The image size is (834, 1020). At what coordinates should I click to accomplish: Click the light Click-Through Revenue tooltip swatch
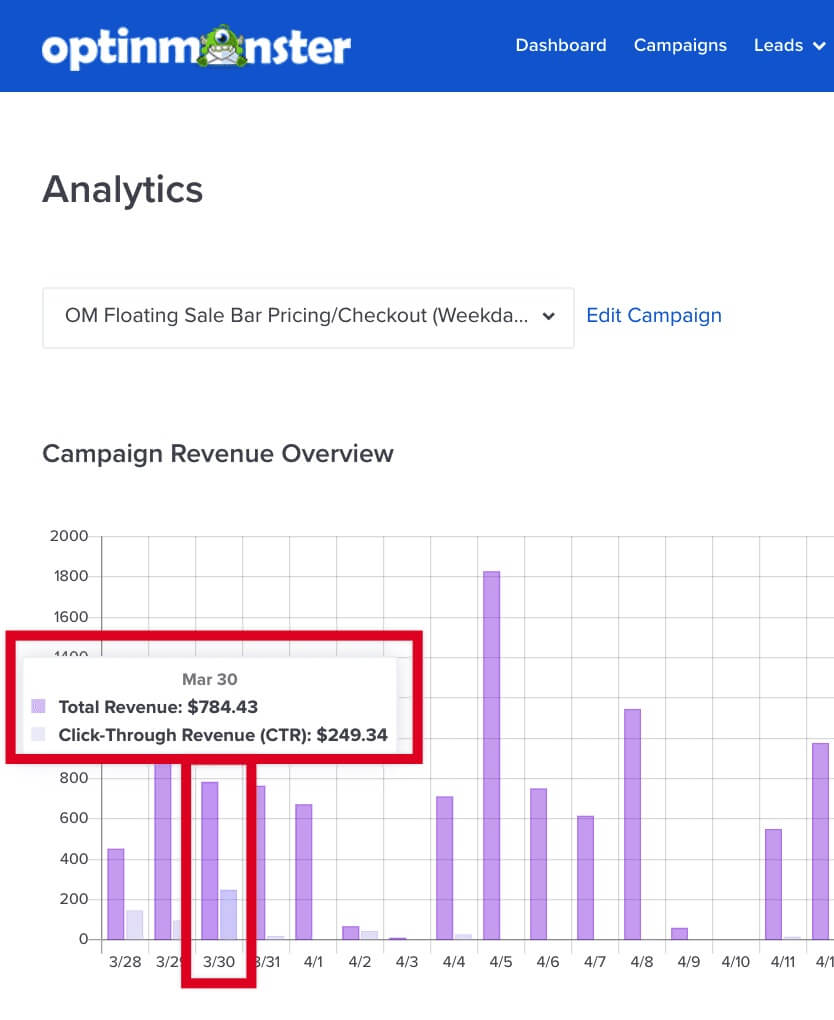click(38, 734)
